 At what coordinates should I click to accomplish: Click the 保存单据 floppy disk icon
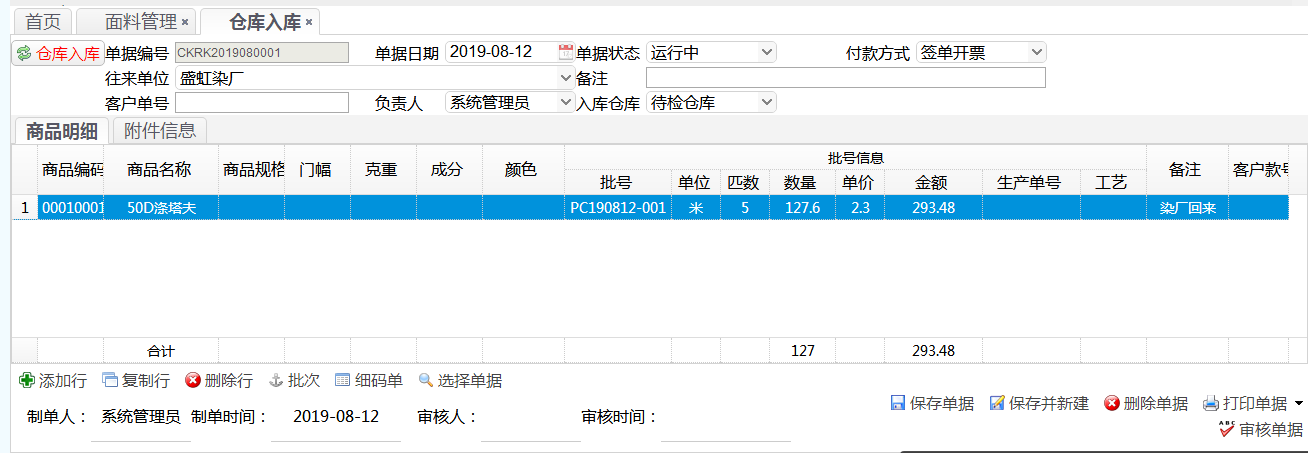tap(897, 403)
